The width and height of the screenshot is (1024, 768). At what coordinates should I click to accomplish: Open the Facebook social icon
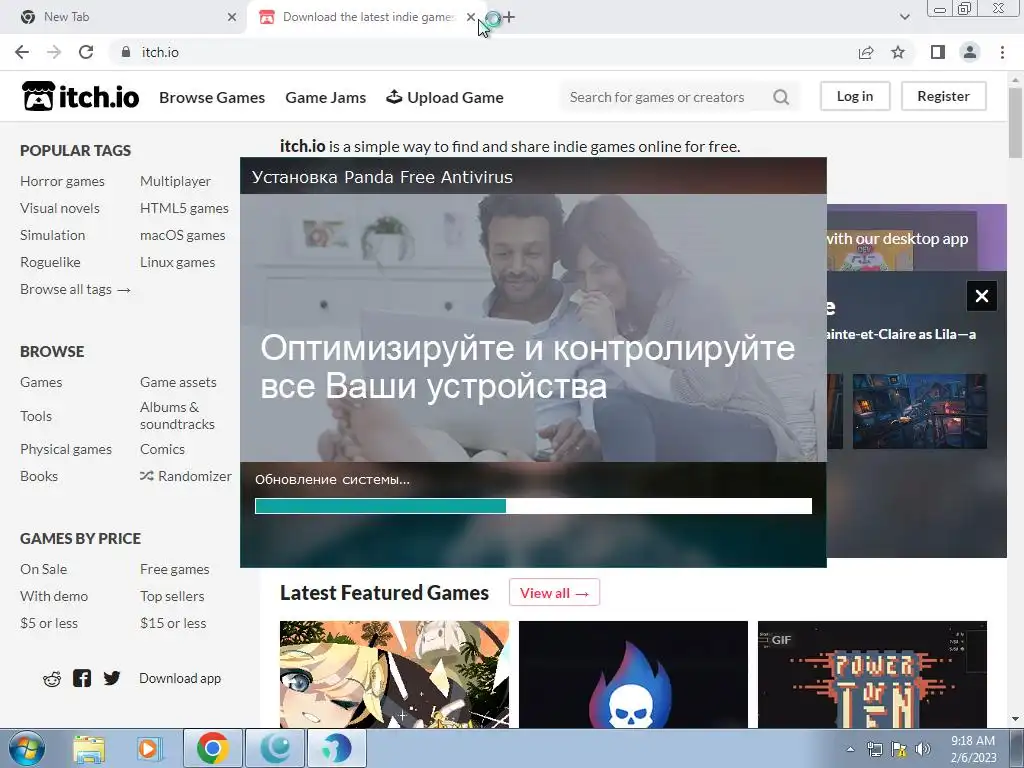click(82, 678)
